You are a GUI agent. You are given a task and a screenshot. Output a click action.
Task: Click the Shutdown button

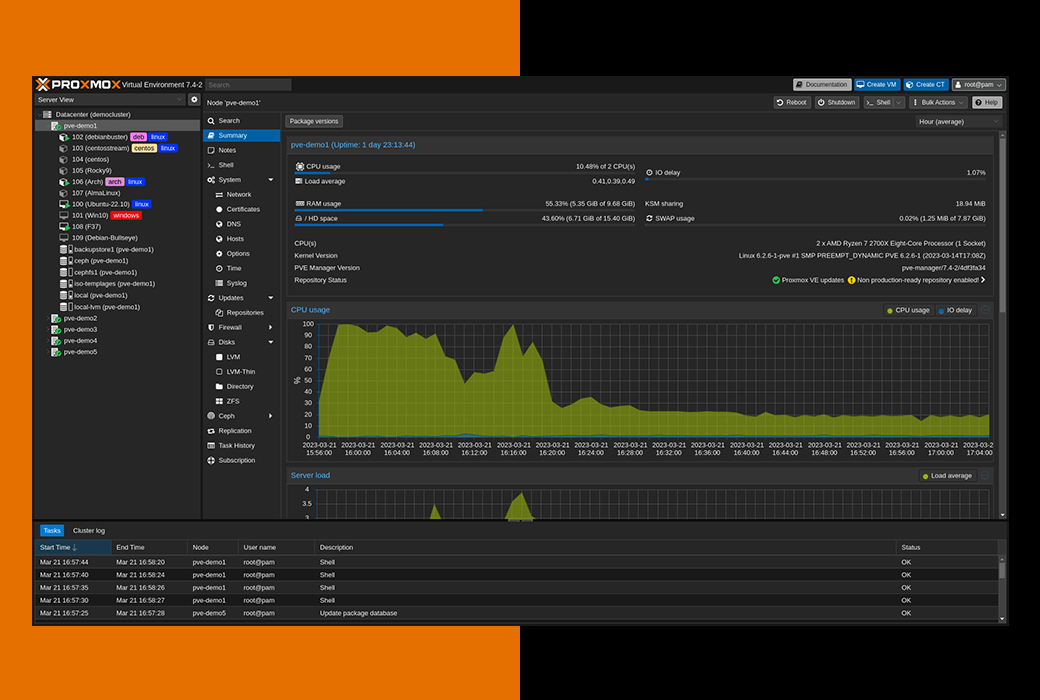(836, 102)
